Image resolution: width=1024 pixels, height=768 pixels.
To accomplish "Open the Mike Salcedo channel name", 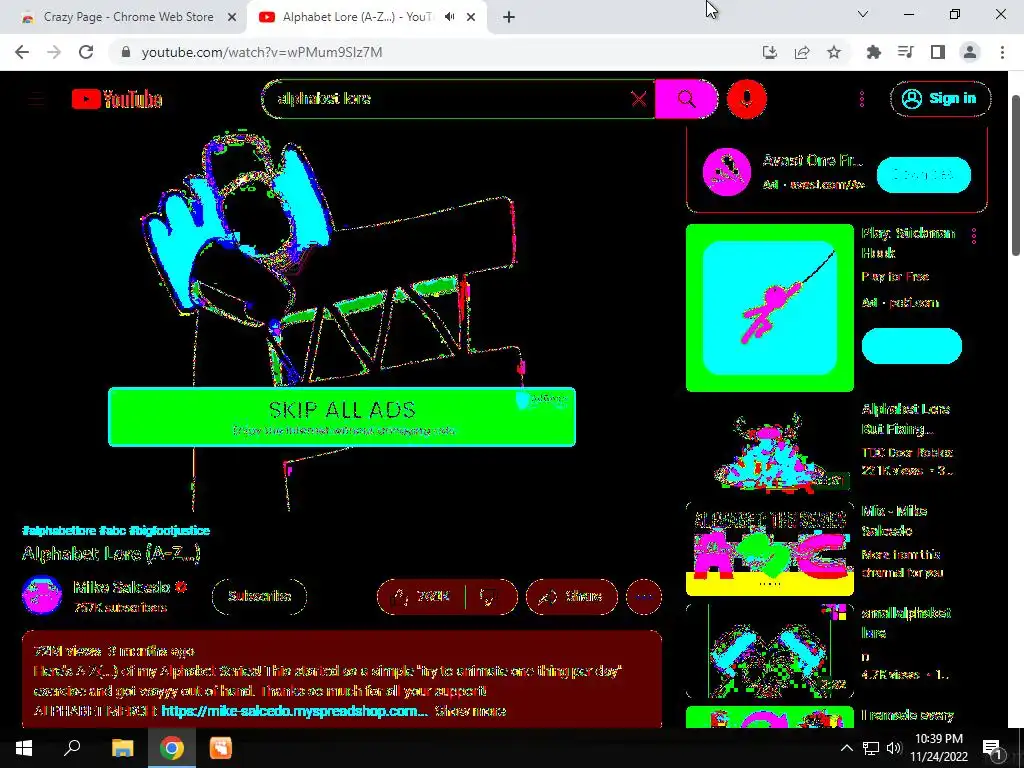I will [x=121, y=587].
